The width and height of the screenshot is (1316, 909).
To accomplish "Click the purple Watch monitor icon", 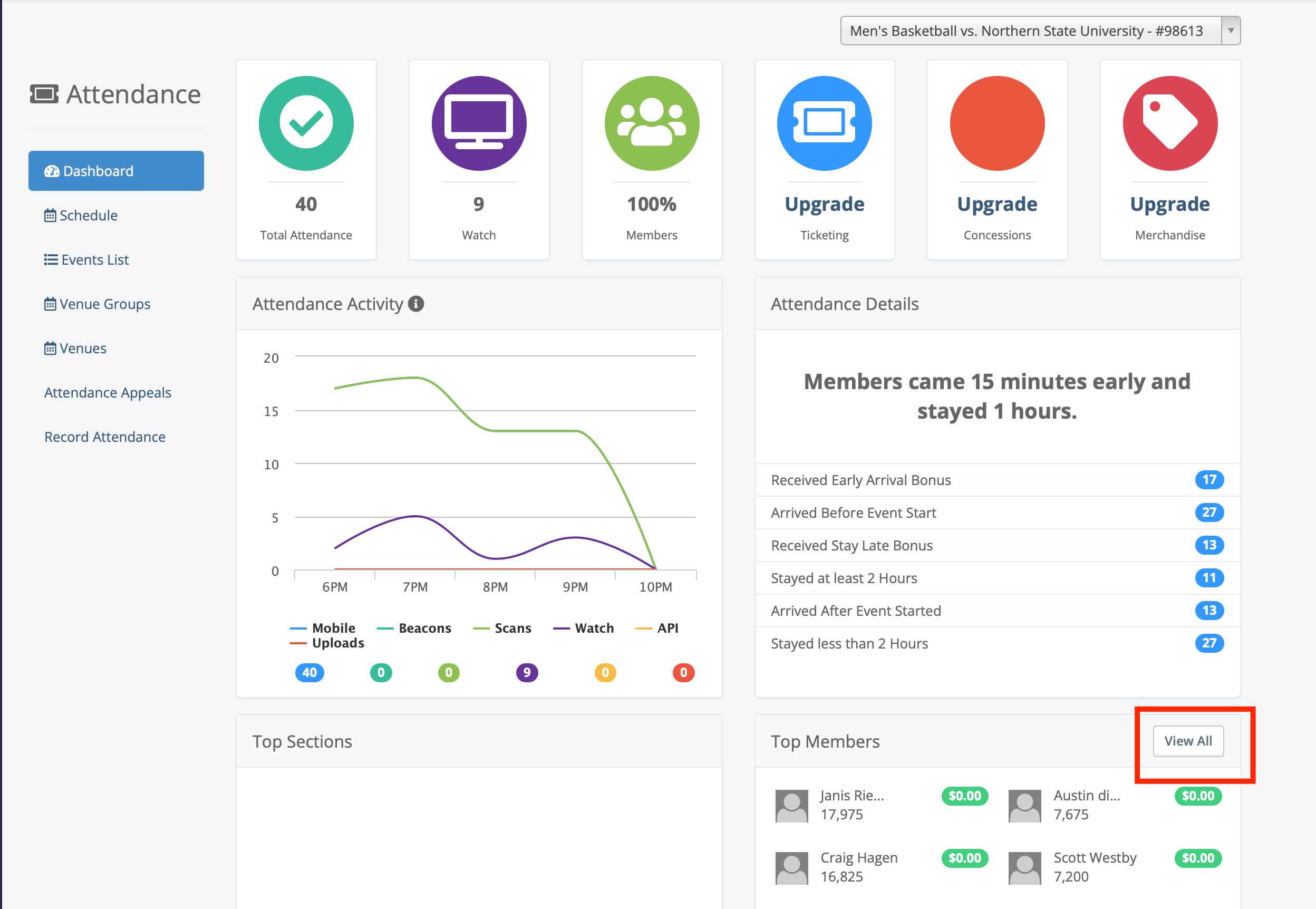I will point(478,123).
